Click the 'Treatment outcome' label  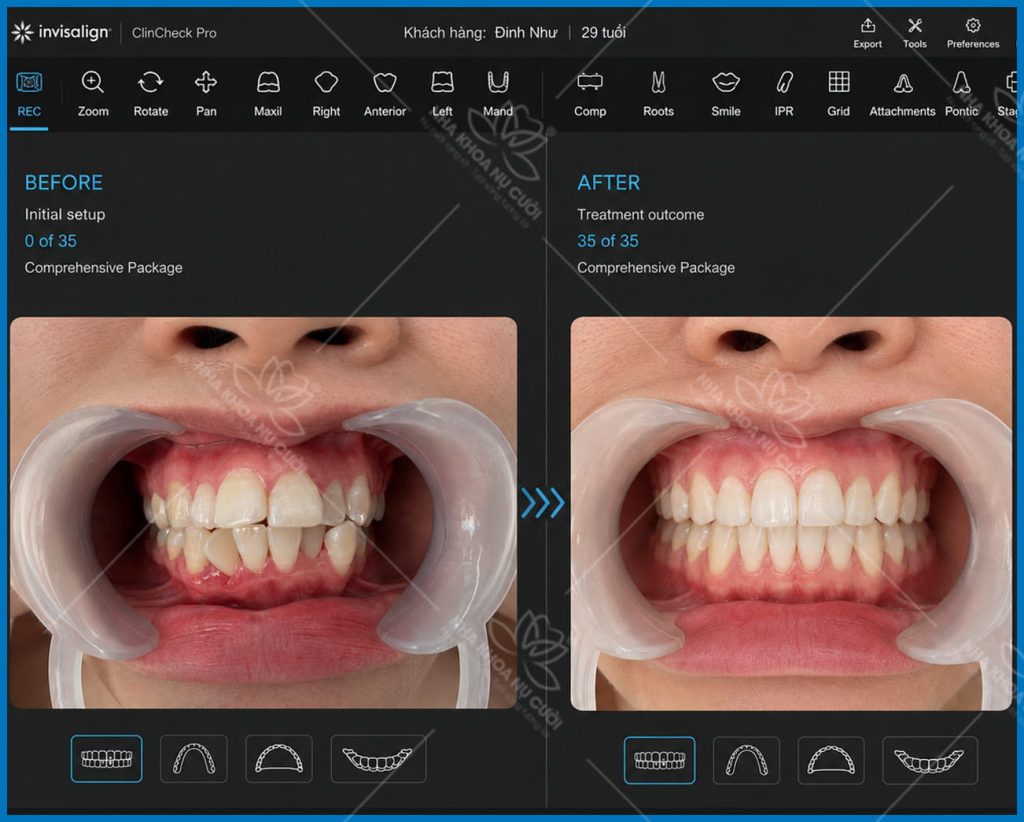(640, 215)
